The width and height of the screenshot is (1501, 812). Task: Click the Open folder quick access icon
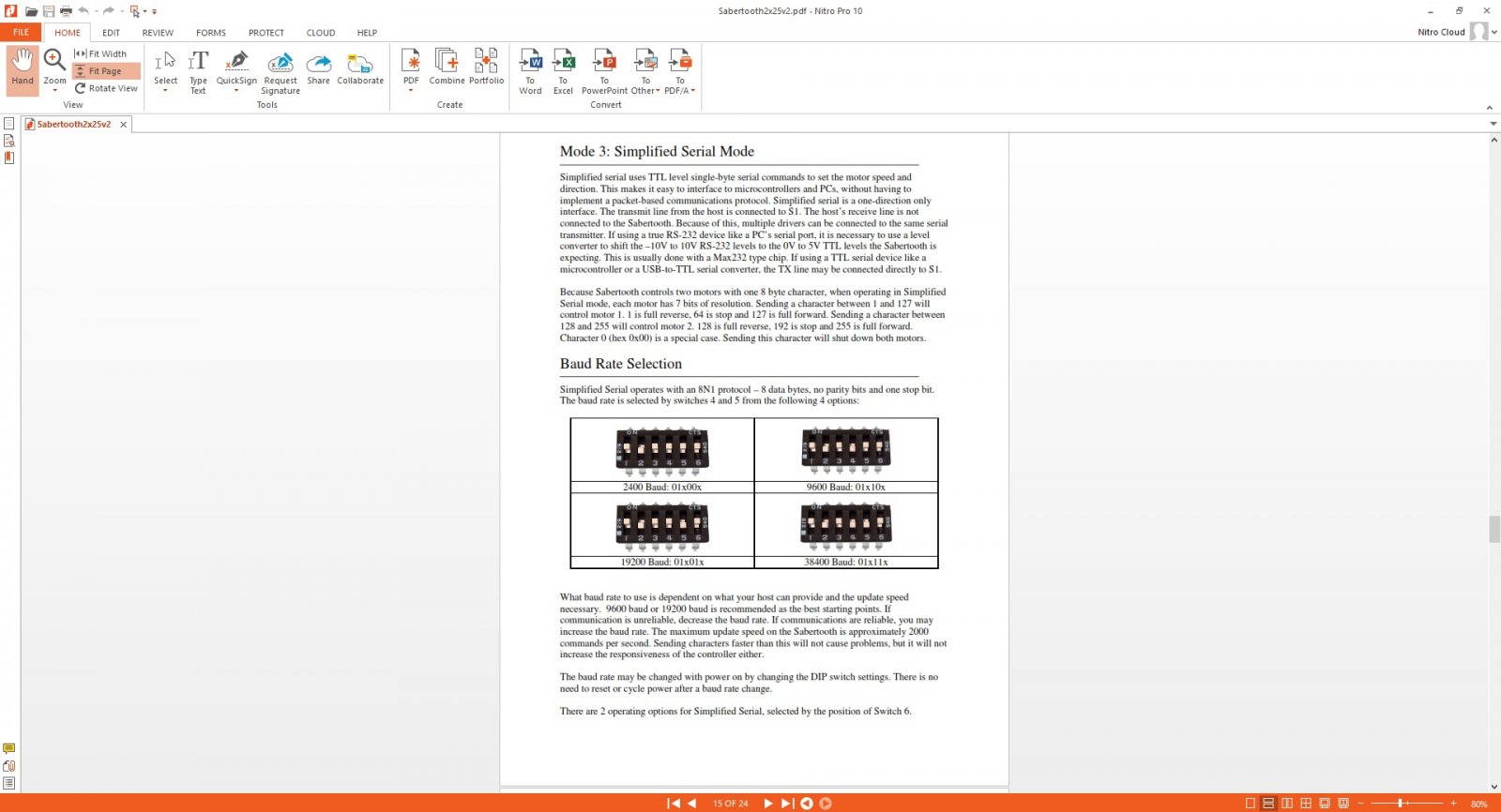(x=31, y=11)
